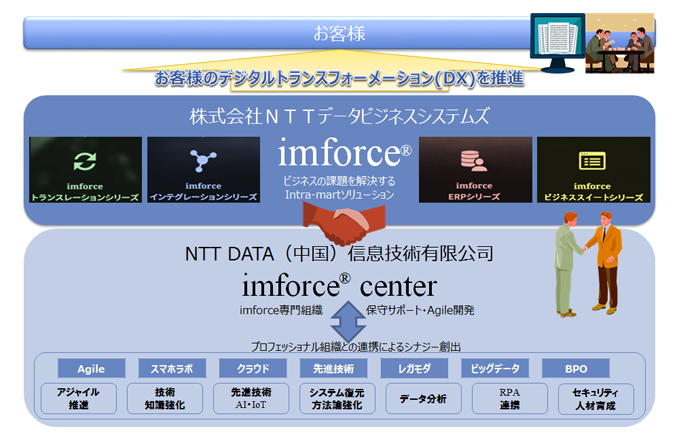
Task: Open the imforce ビジネススイートシリーズ tile
Action: pyautogui.click(x=594, y=170)
